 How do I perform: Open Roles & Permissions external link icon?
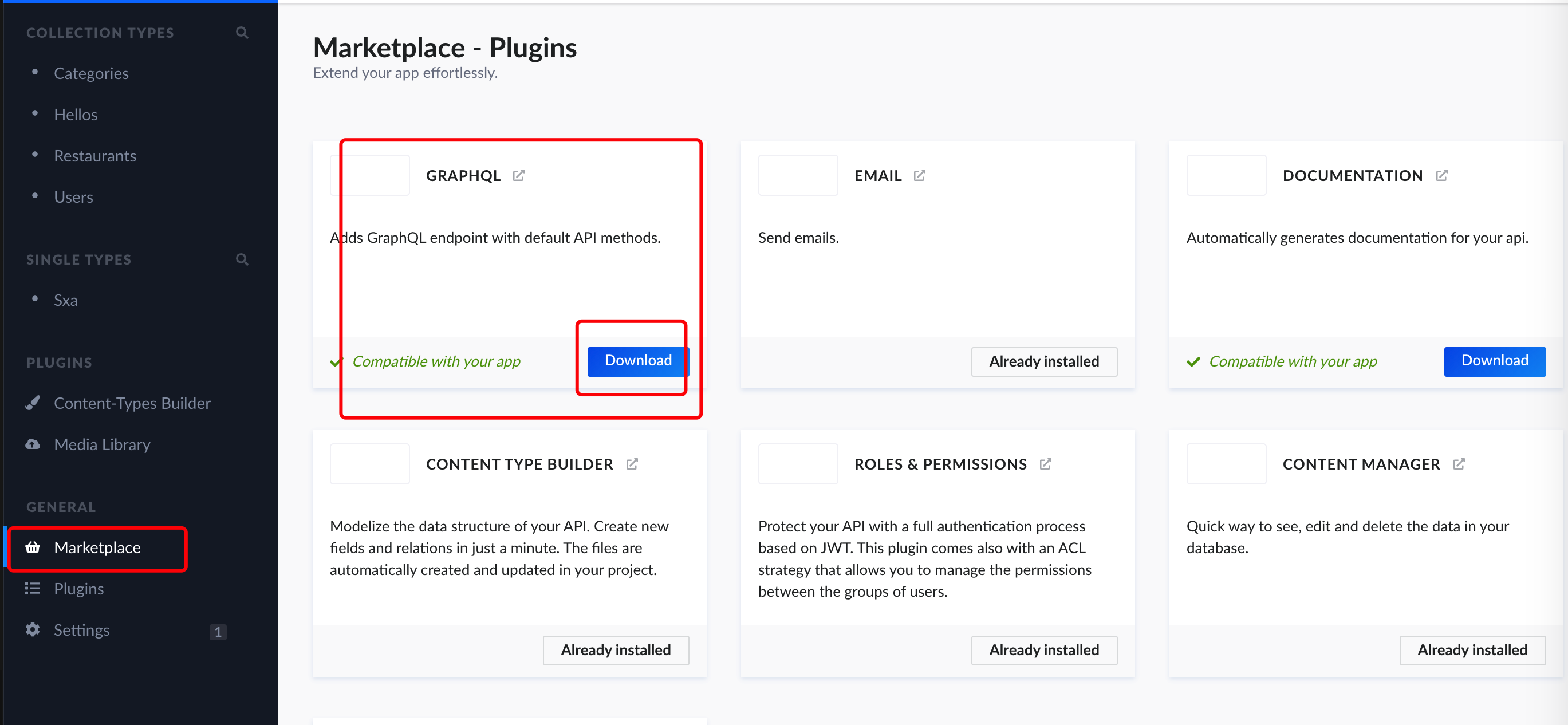coord(1045,464)
